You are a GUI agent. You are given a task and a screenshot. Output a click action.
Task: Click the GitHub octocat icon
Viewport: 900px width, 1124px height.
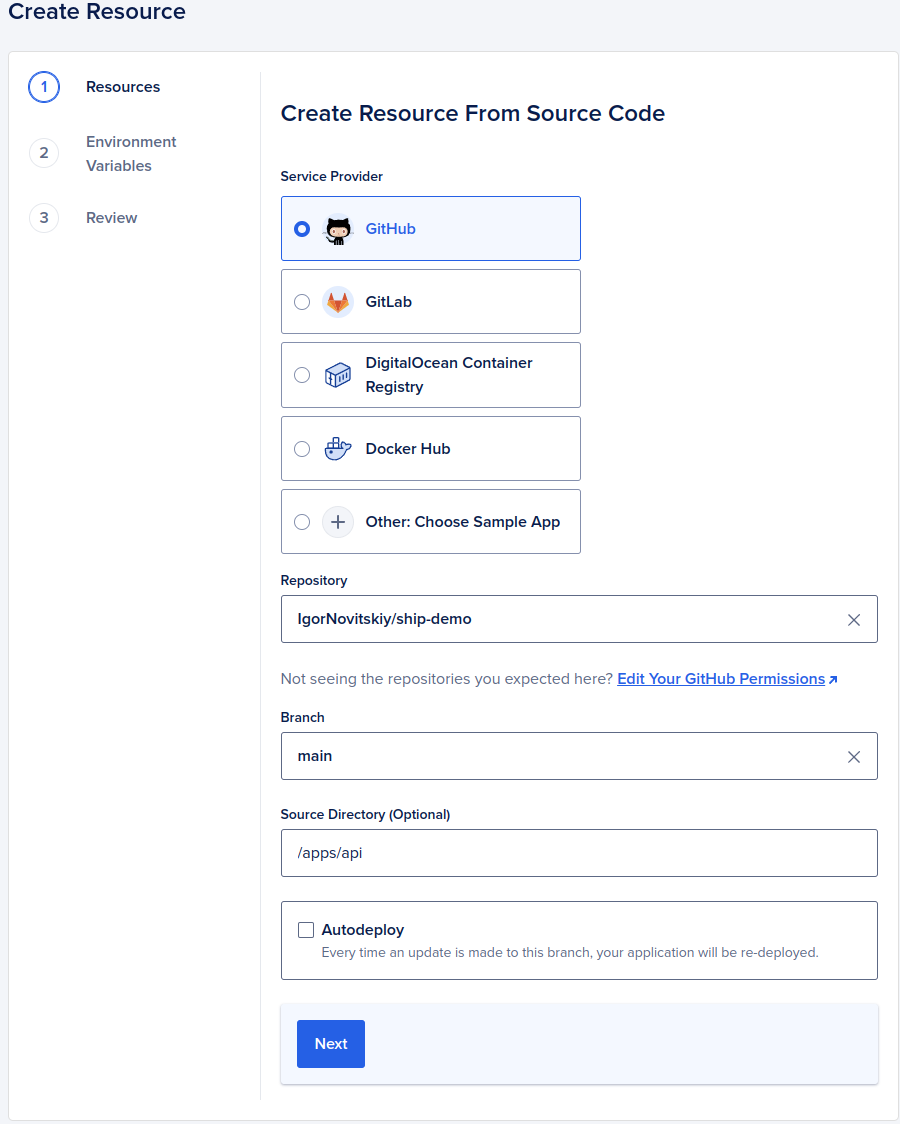coord(338,228)
